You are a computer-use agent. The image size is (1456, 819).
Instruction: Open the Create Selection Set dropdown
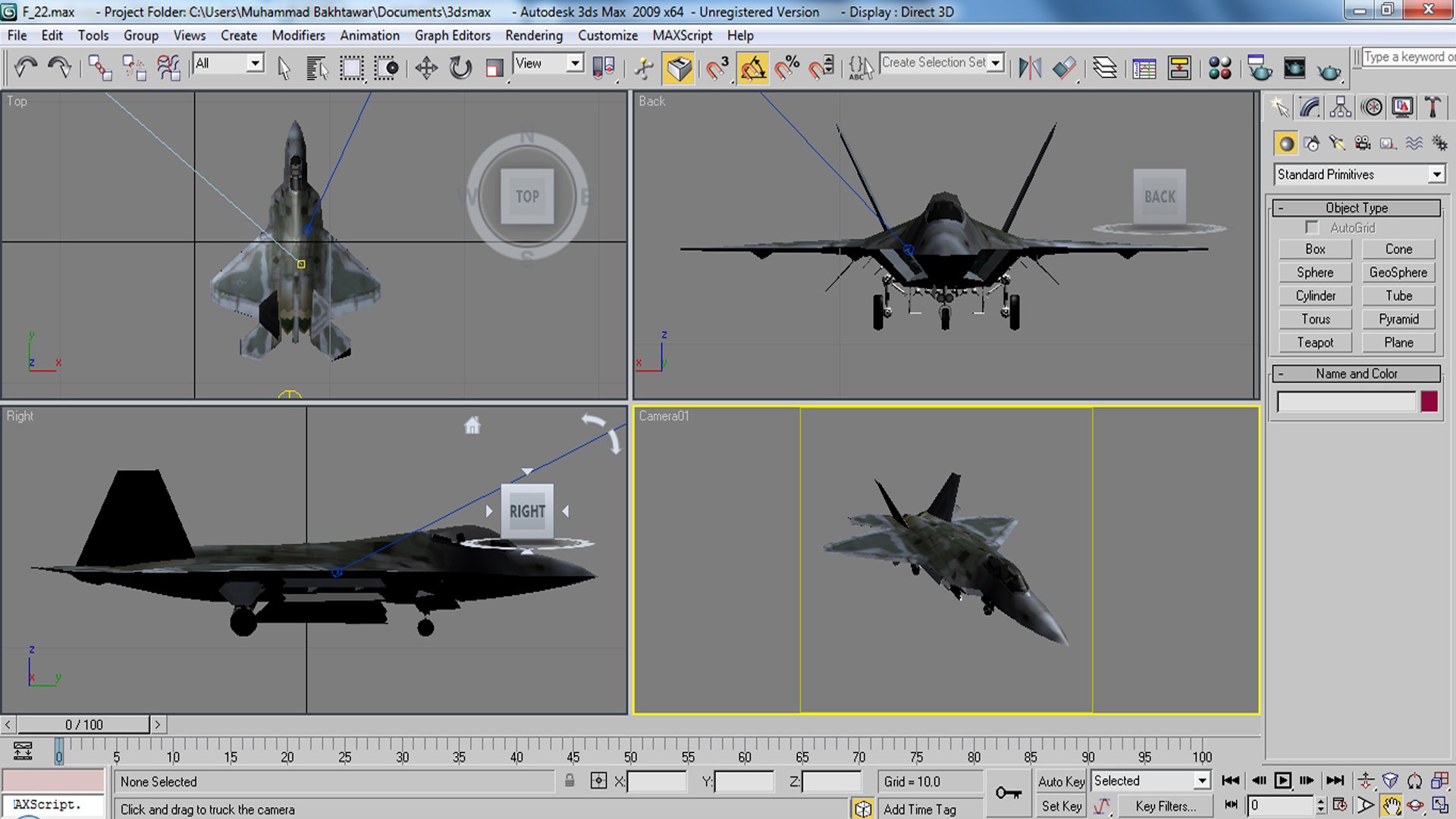(942, 63)
